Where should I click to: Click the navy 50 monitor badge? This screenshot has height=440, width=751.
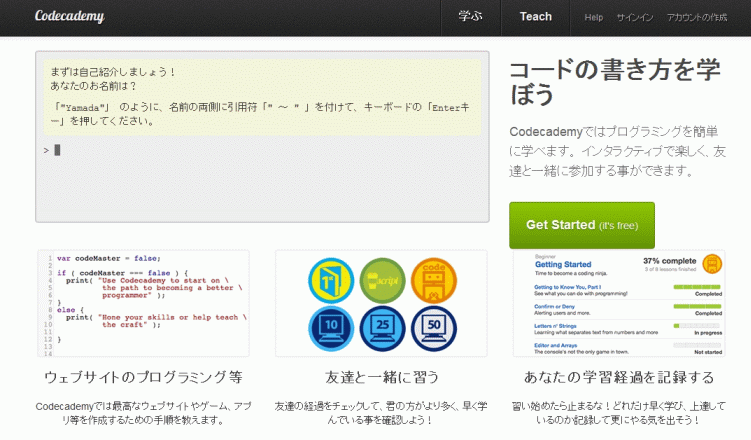click(434, 328)
